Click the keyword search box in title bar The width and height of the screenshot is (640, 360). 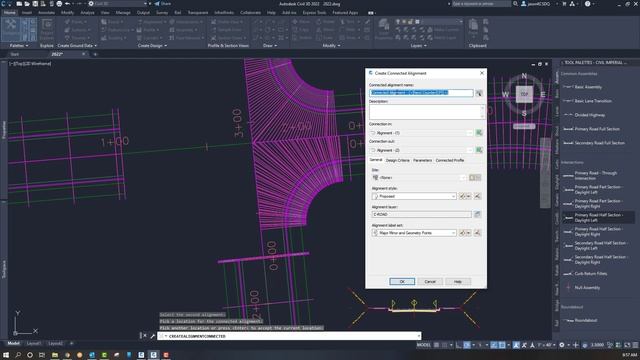(481, 4)
